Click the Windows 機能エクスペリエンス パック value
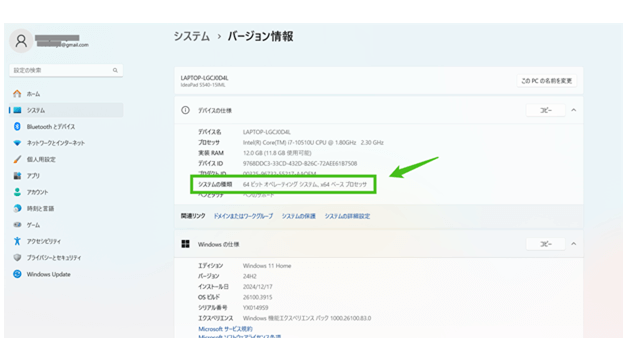The image size is (640, 360). pos(307,318)
